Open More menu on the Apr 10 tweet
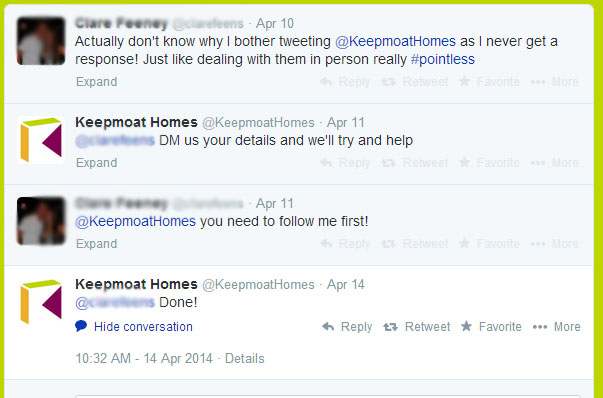The height and width of the screenshot is (398, 603). click(555, 82)
